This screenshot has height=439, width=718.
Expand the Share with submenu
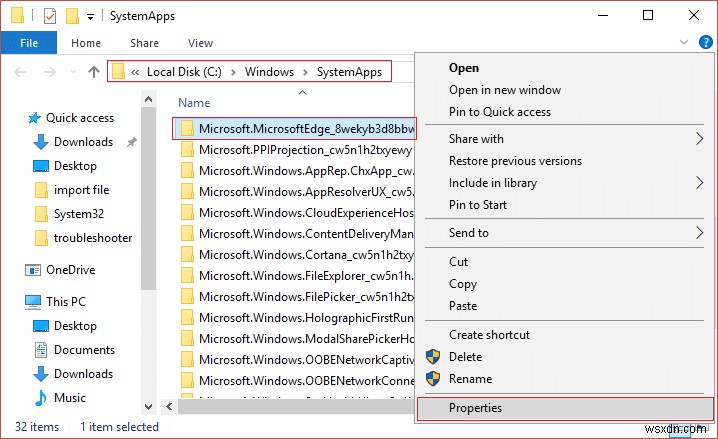[700, 139]
